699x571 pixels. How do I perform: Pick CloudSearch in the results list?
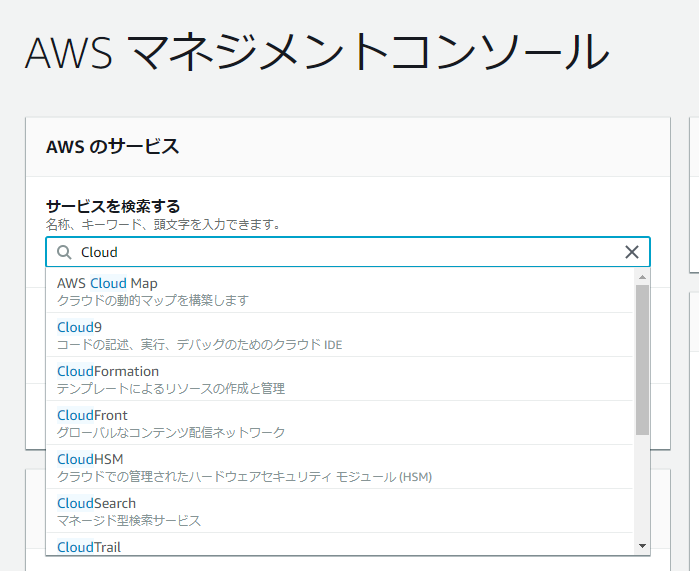pyautogui.click(x=340, y=511)
